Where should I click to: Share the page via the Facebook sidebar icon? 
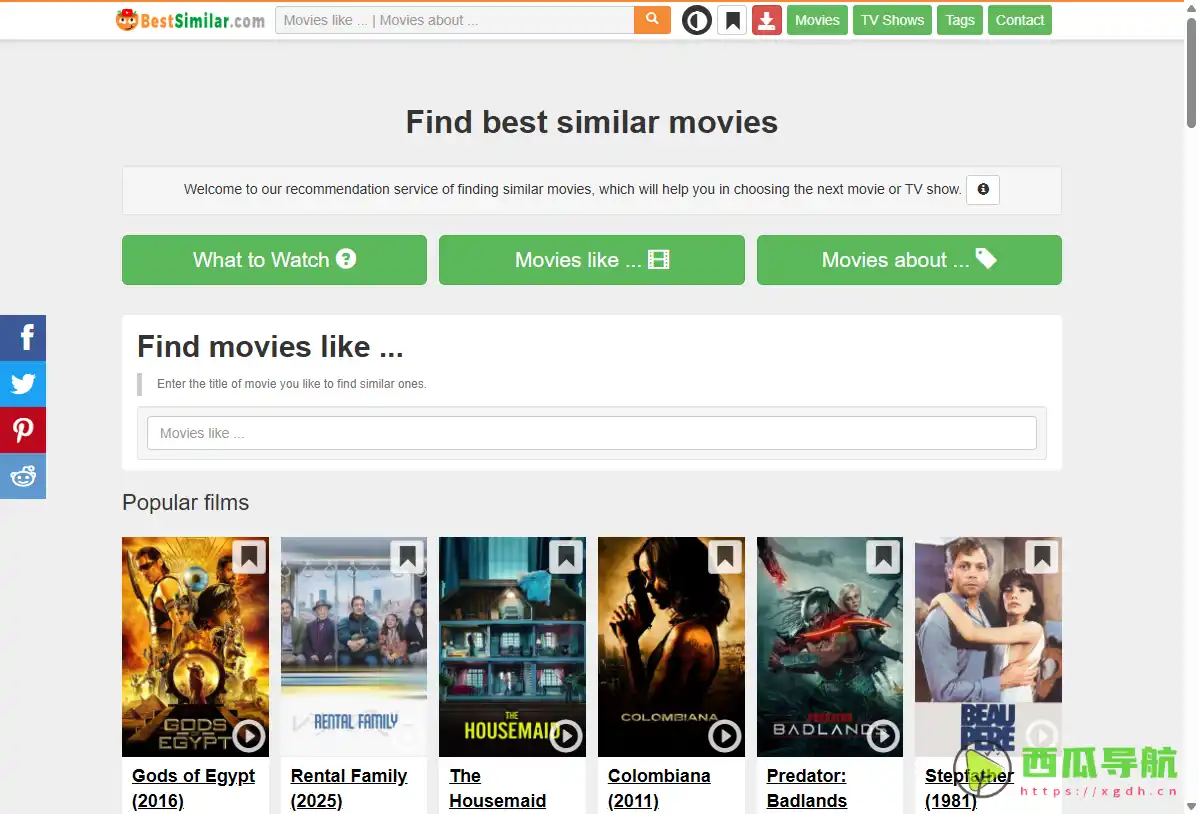tap(22, 338)
